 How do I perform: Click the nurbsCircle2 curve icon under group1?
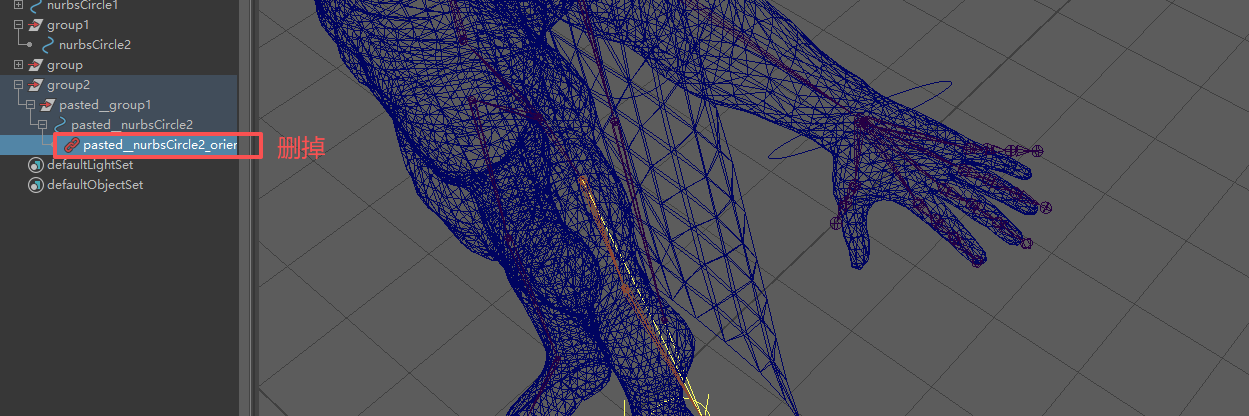(x=47, y=45)
